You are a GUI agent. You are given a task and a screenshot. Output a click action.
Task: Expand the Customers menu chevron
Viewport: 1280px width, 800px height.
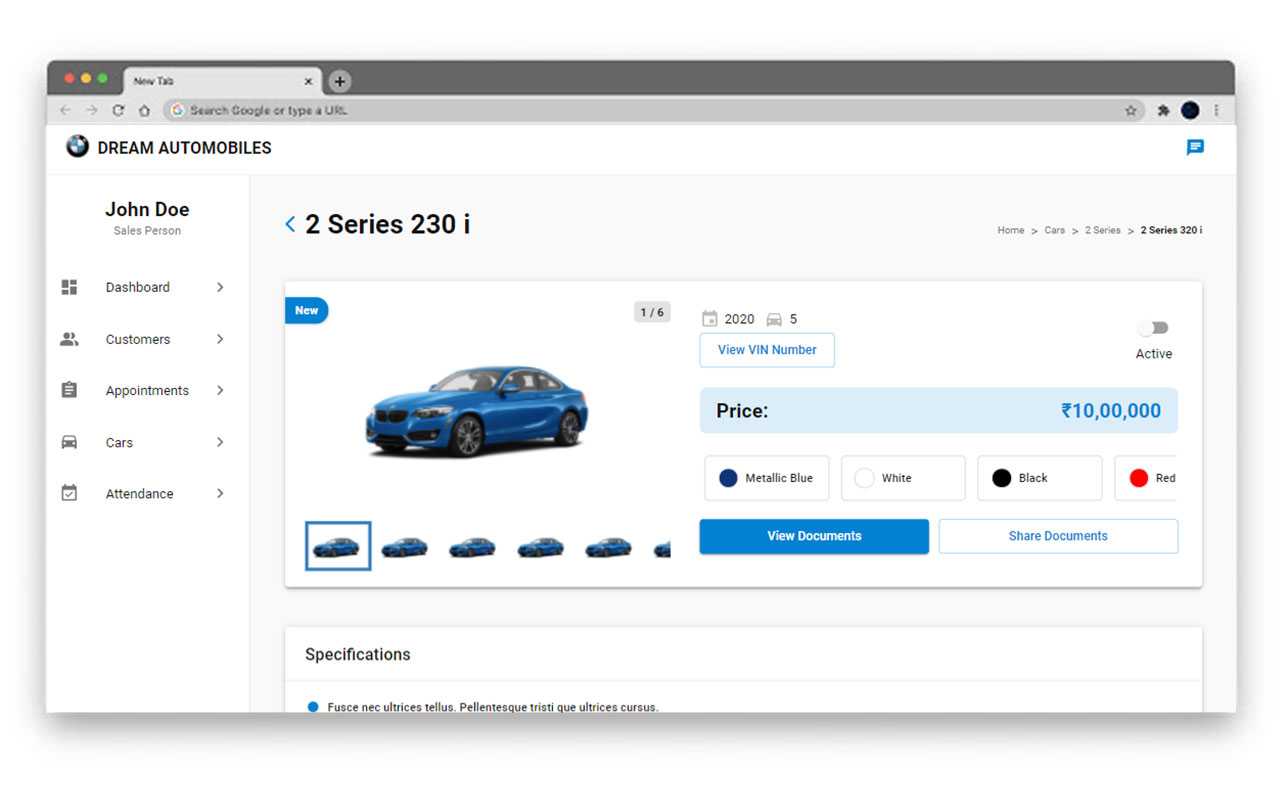coord(220,339)
